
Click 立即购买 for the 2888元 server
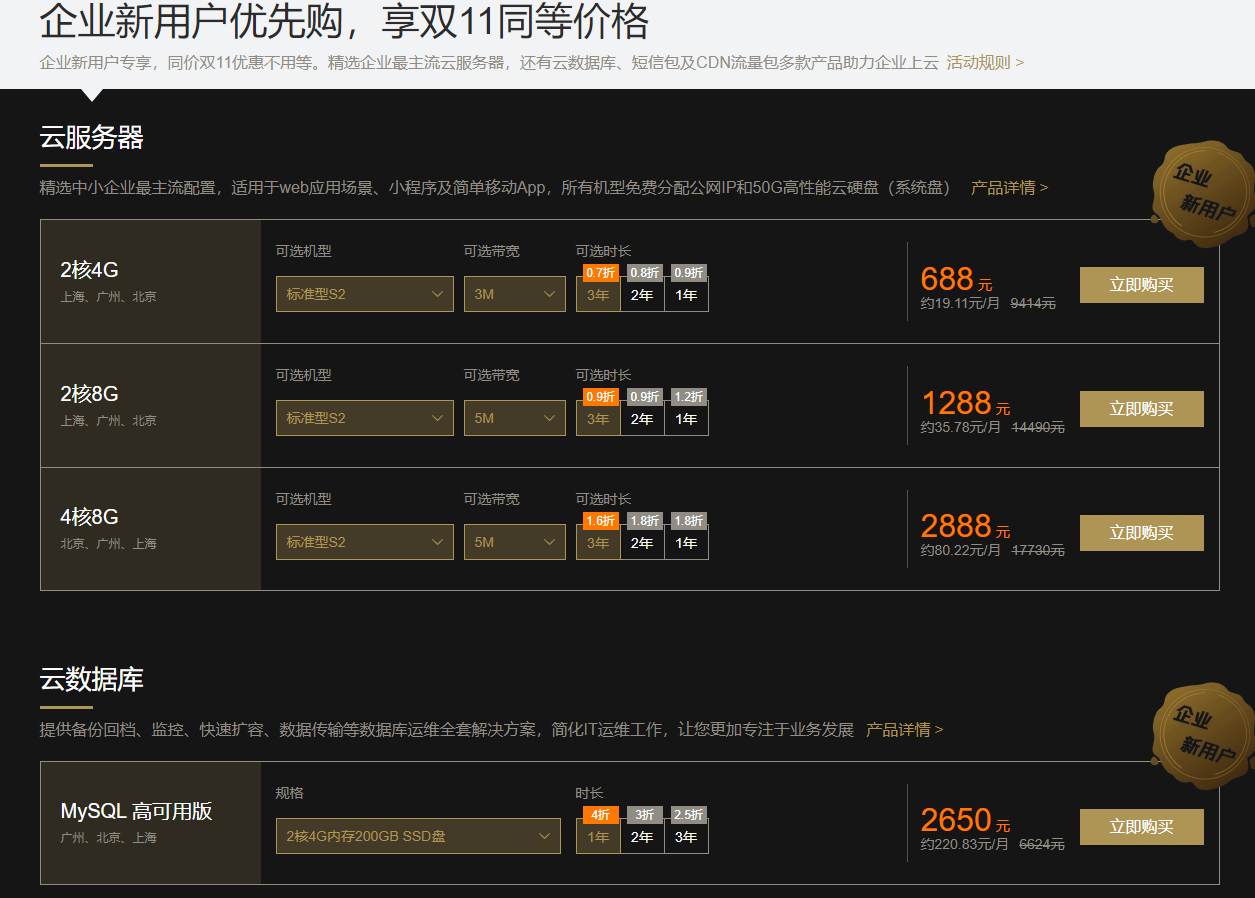1141,533
